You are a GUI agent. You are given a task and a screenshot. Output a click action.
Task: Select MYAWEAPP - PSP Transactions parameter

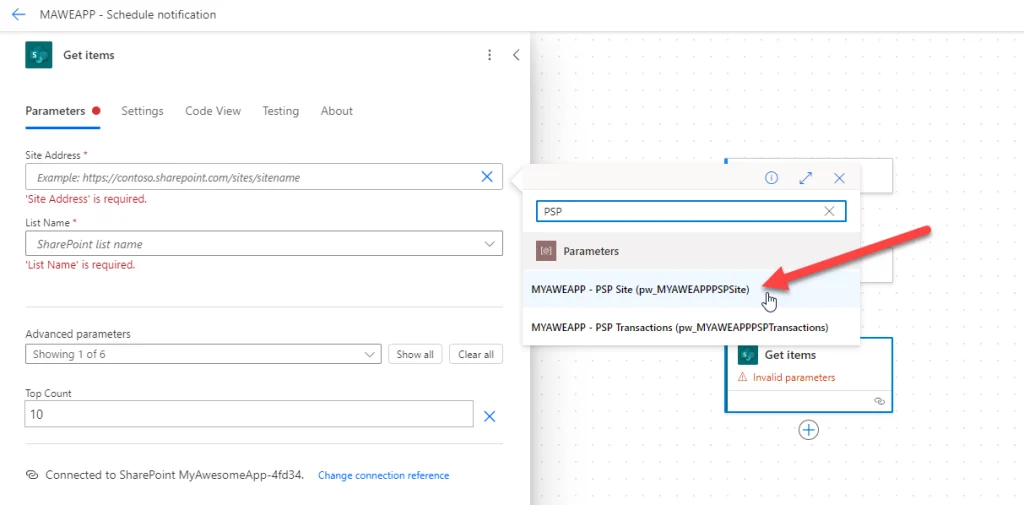pos(691,327)
